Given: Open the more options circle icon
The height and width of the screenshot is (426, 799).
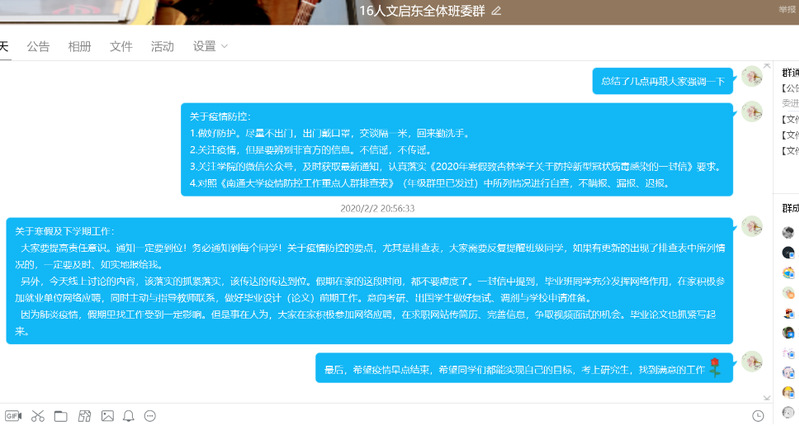Looking at the screenshot, I should [x=150, y=415].
